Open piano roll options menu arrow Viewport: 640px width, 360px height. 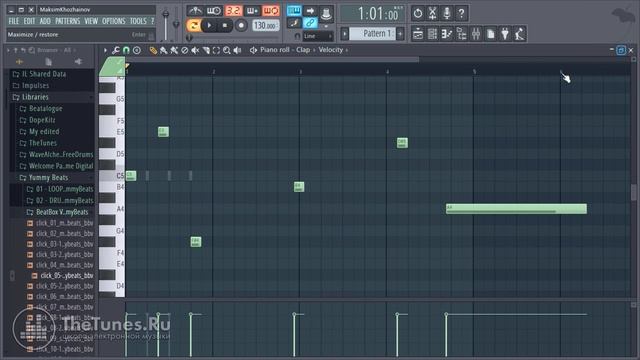(105, 50)
